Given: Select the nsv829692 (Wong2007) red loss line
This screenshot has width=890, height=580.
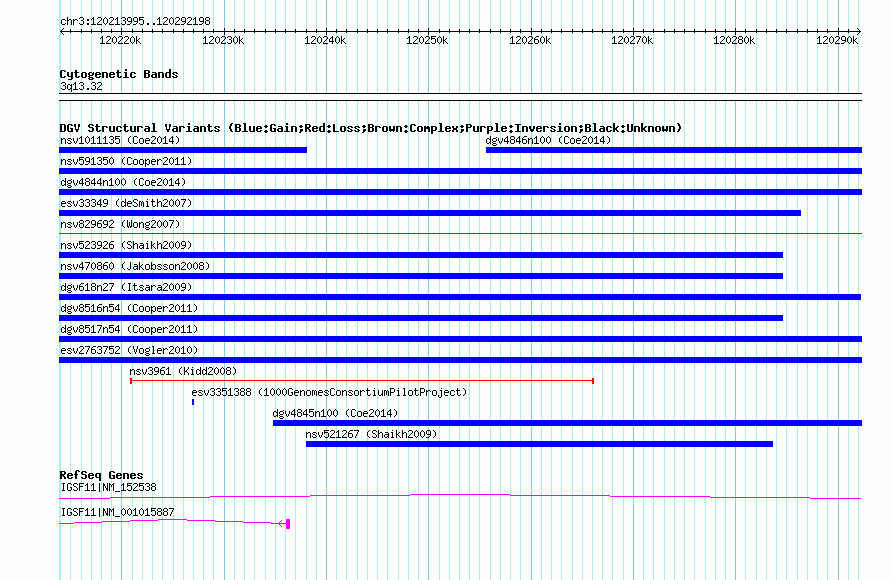Looking at the screenshot, I should pyautogui.click(x=460, y=233).
